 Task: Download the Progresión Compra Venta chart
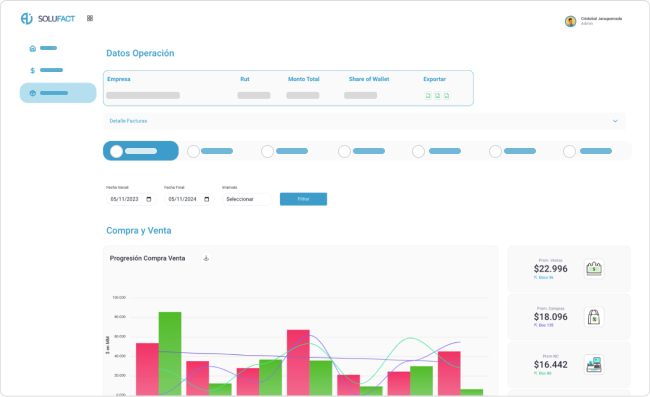[206, 258]
